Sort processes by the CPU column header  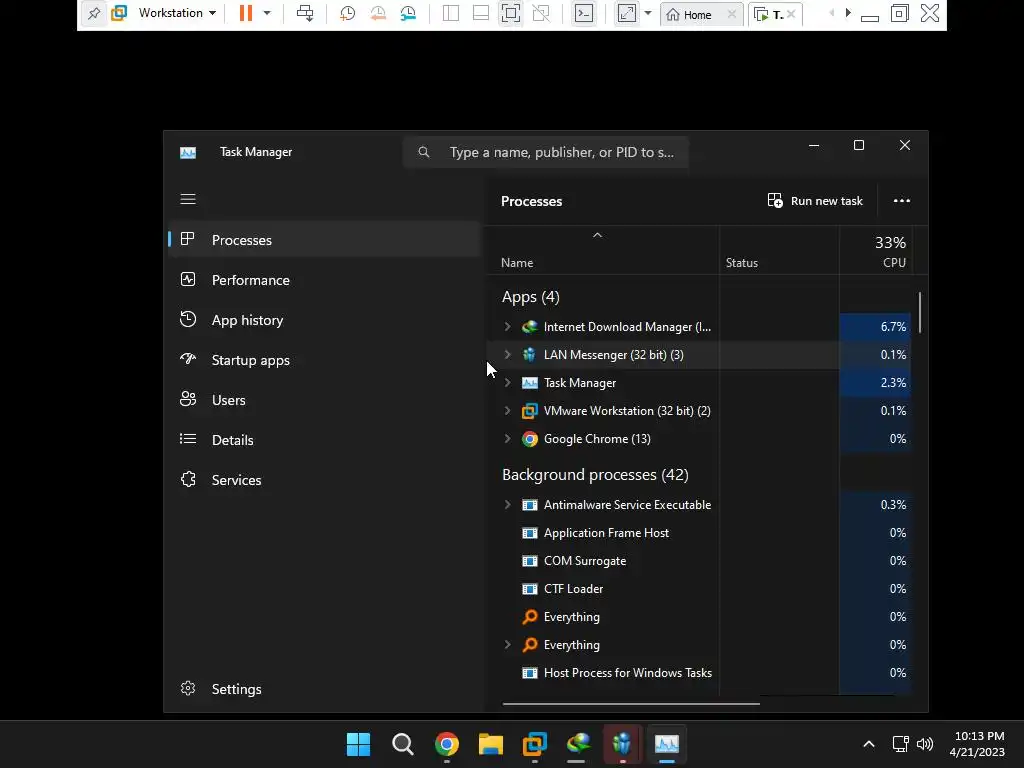pos(875,251)
